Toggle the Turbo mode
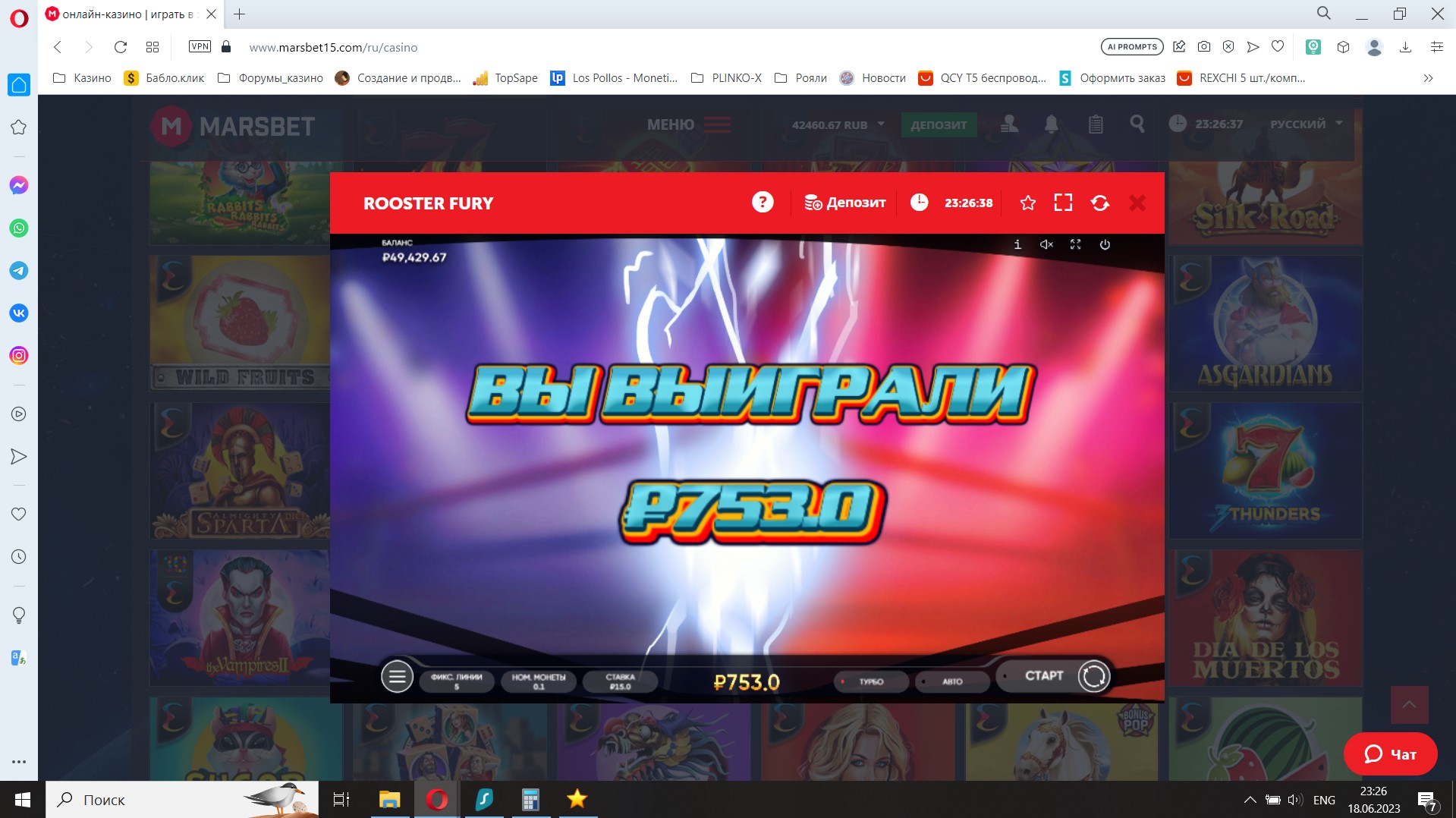Screen dimensions: 1456x818 pyautogui.click(x=870, y=681)
